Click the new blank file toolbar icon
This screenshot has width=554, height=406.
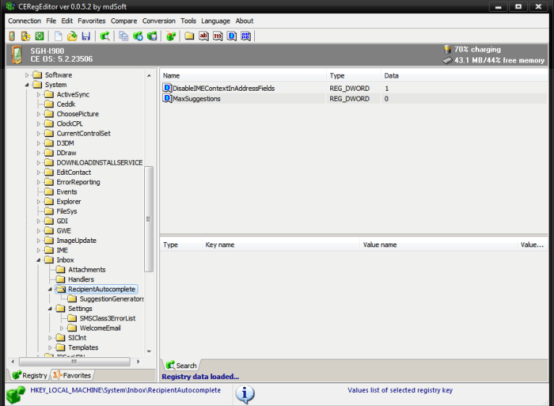pyautogui.click(x=58, y=36)
